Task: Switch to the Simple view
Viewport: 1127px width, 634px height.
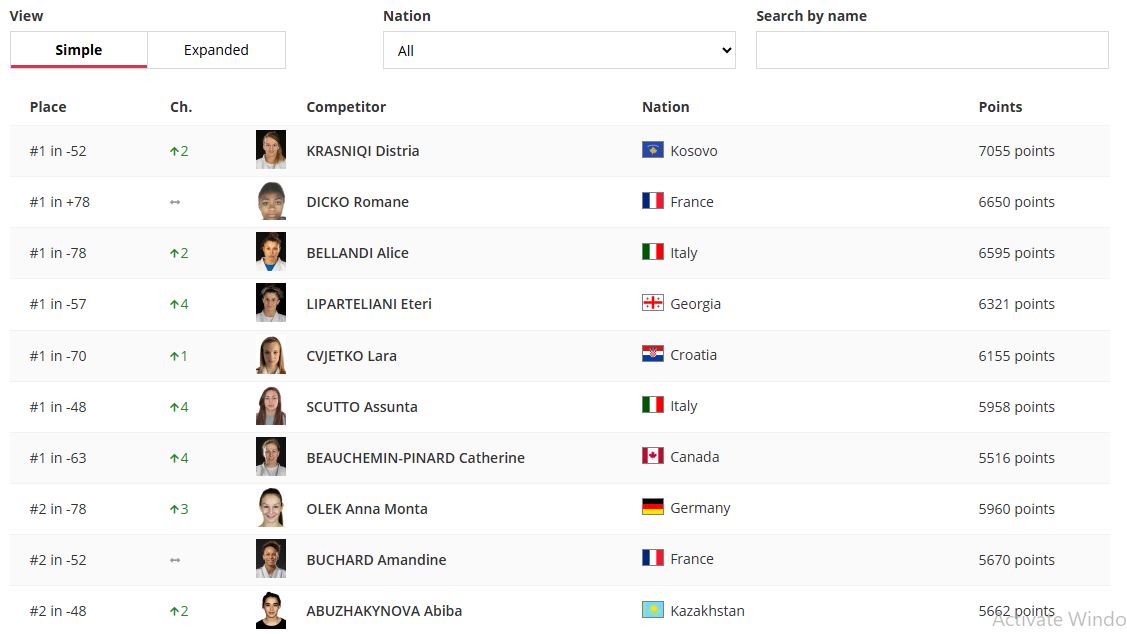Action: coord(79,50)
